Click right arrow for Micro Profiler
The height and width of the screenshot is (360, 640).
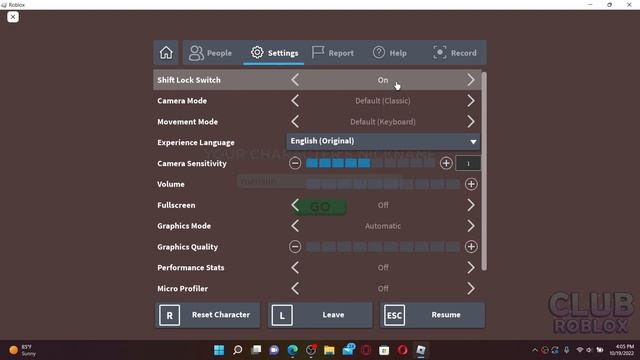471,289
